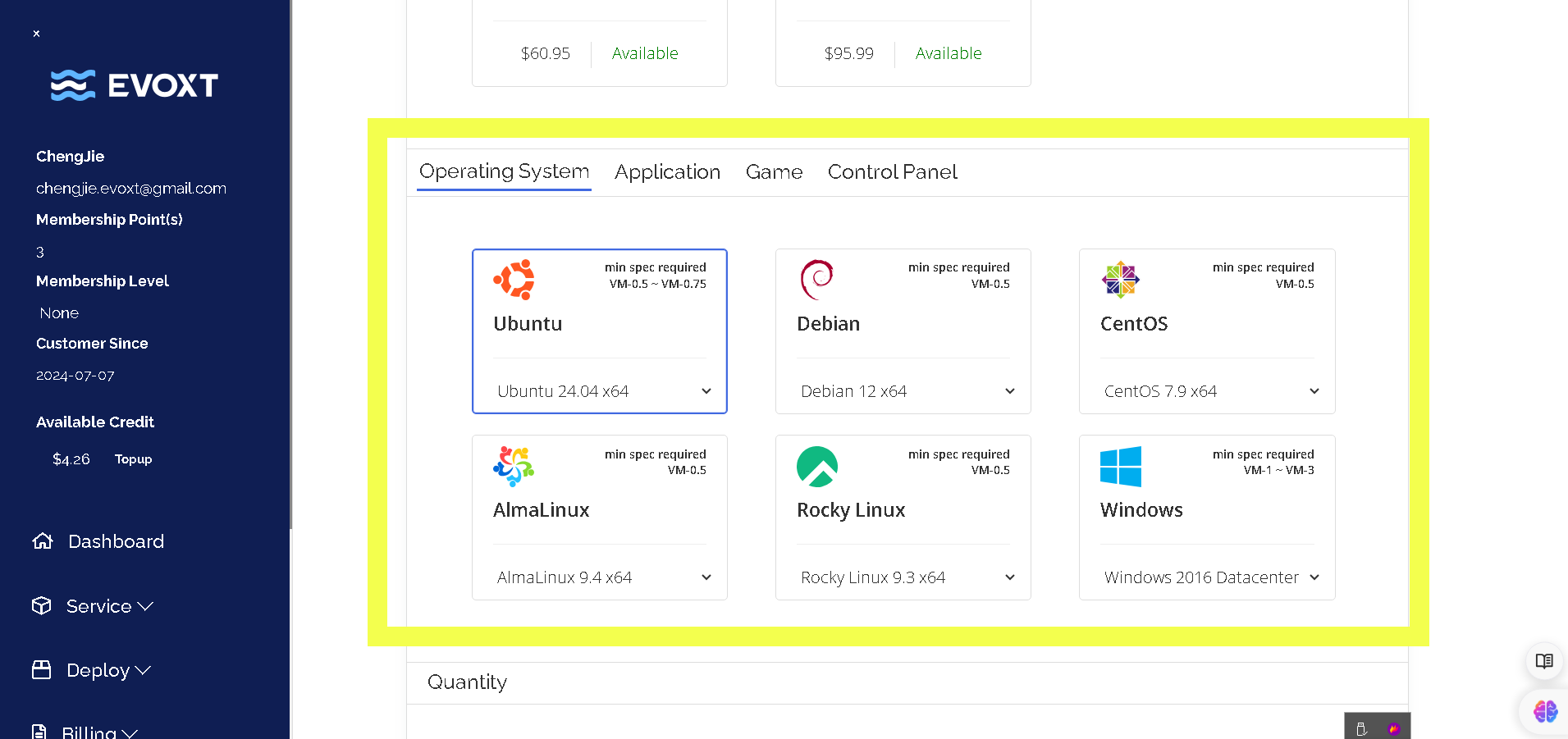Click the AlmaLinux logo icon
This screenshot has height=739, width=1568.
pos(514,466)
